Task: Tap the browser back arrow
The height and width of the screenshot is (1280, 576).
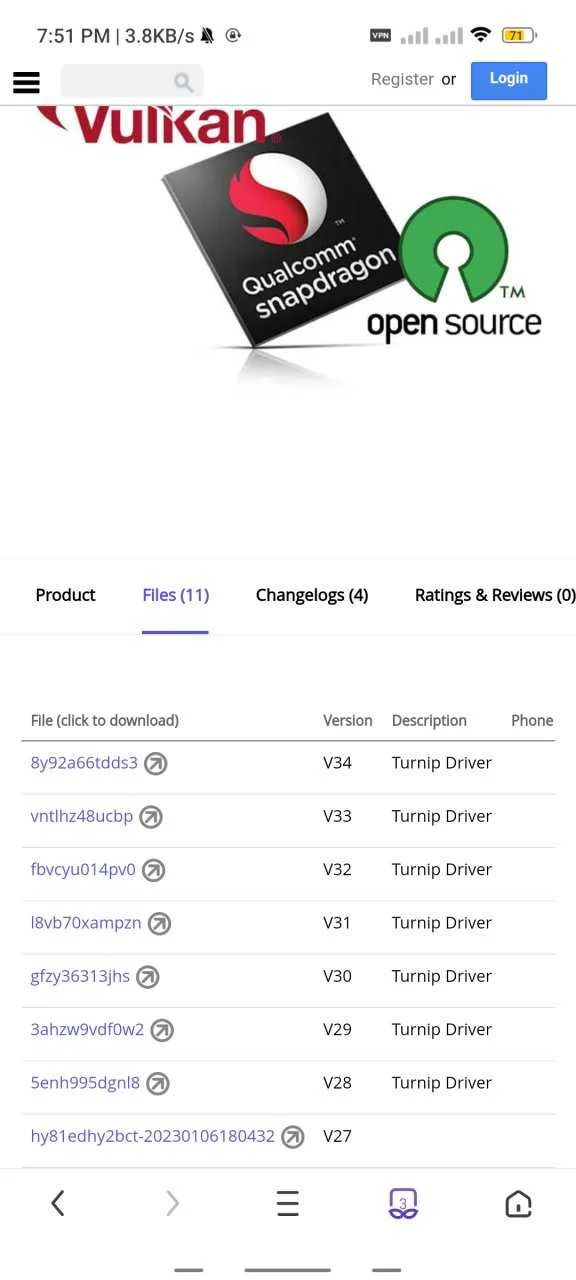Action: 58,1203
